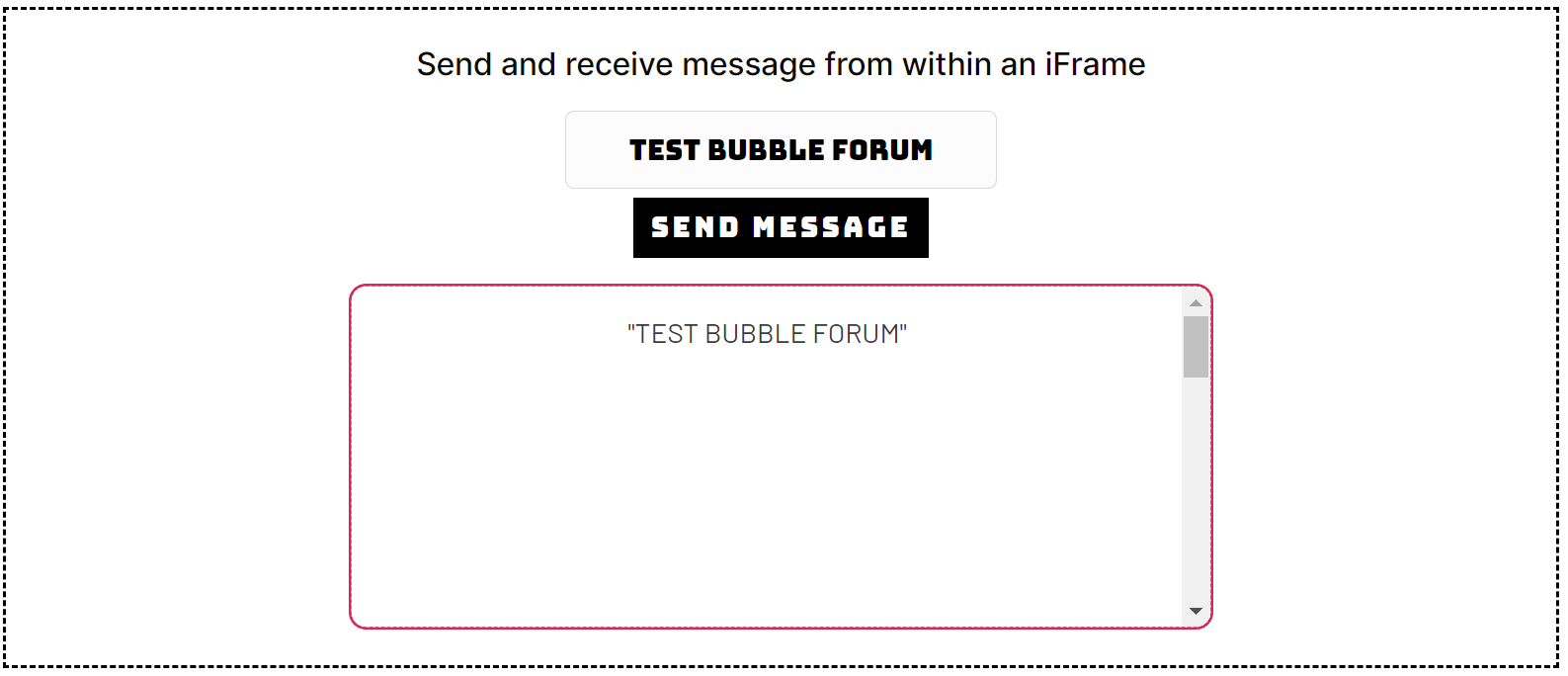Image resolution: width=1568 pixels, height=676 pixels.
Task: Click the TEST BUBBLE FORUM button label text
Action: coord(781,149)
